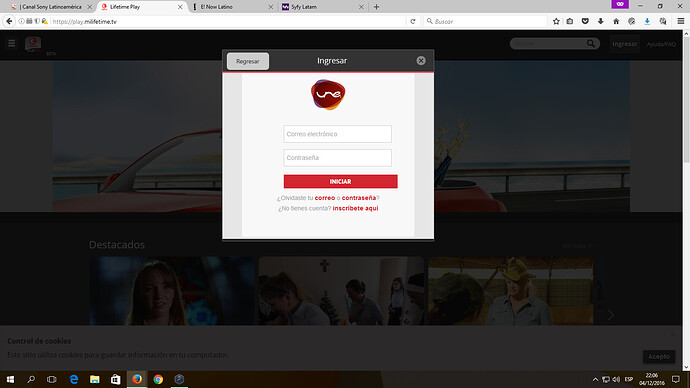Go back with the browser back arrow
690x388 pixels.
pyautogui.click(x=9, y=21)
